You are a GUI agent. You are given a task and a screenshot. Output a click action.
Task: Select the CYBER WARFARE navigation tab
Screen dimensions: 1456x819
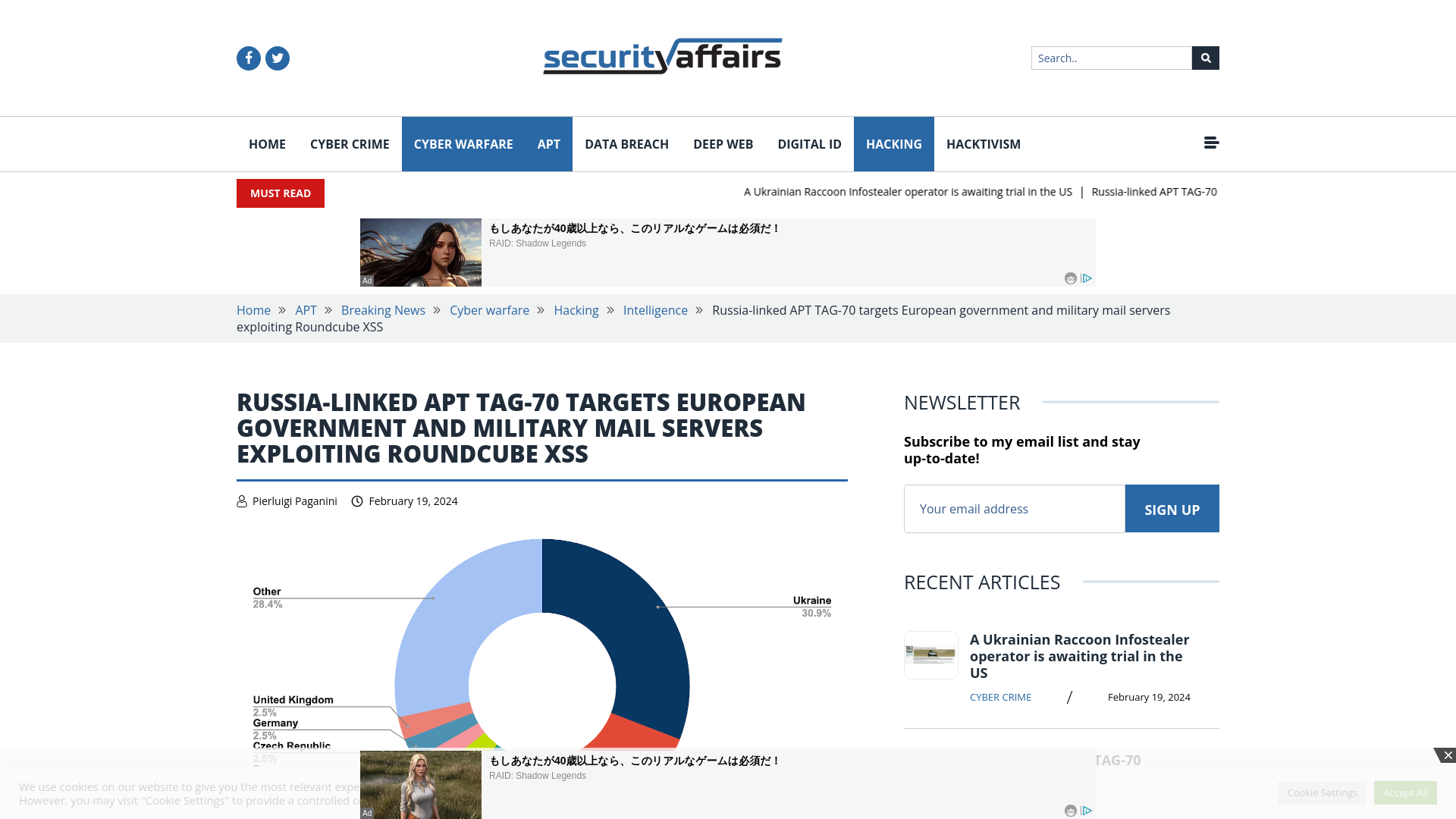pyautogui.click(x=463, y=144)
